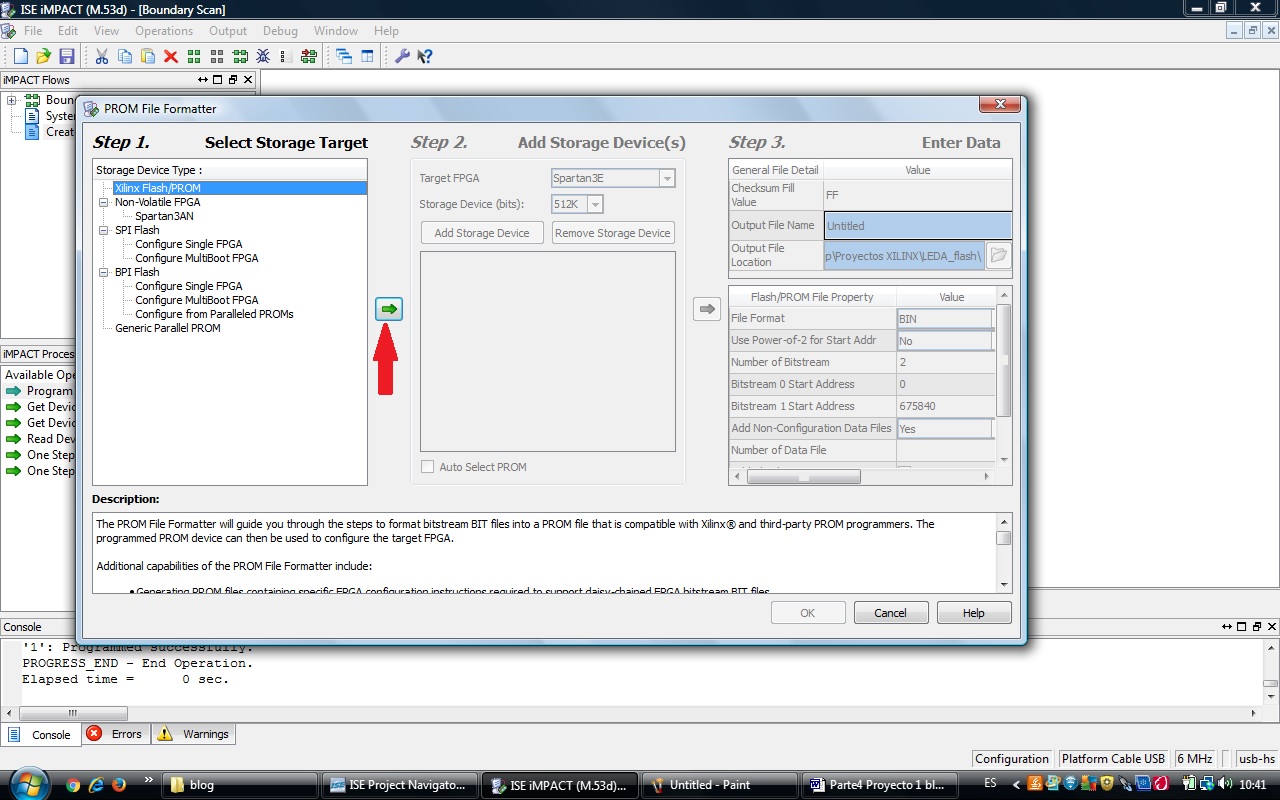Maximize the iMPACT Flows panel
Screen dimensions: 1280x800
(x=218, y=80)
